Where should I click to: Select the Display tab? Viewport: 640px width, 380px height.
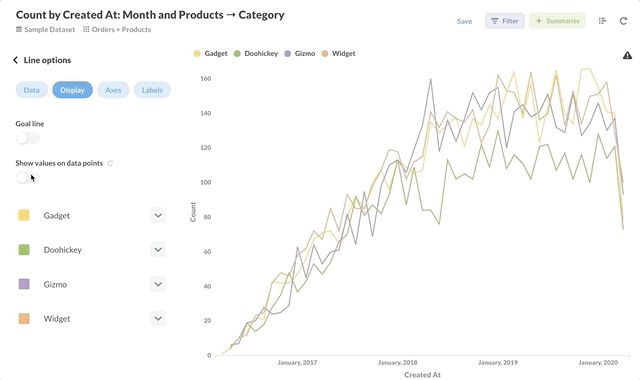pyautogui.click(x=73, y=90)
